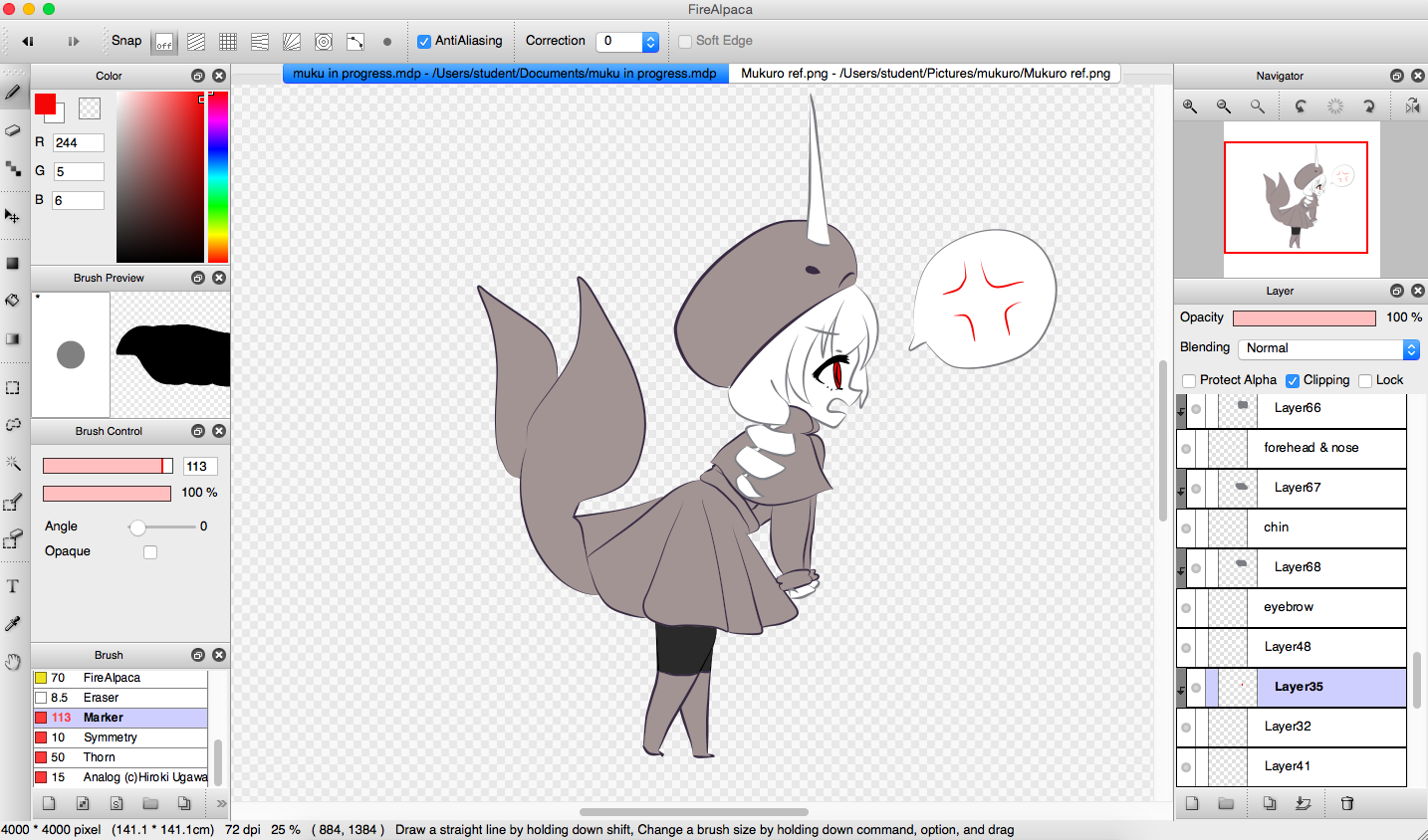Float the Brush Preview panel
This screenshot has height=840, width=1428.
(198, 278)
